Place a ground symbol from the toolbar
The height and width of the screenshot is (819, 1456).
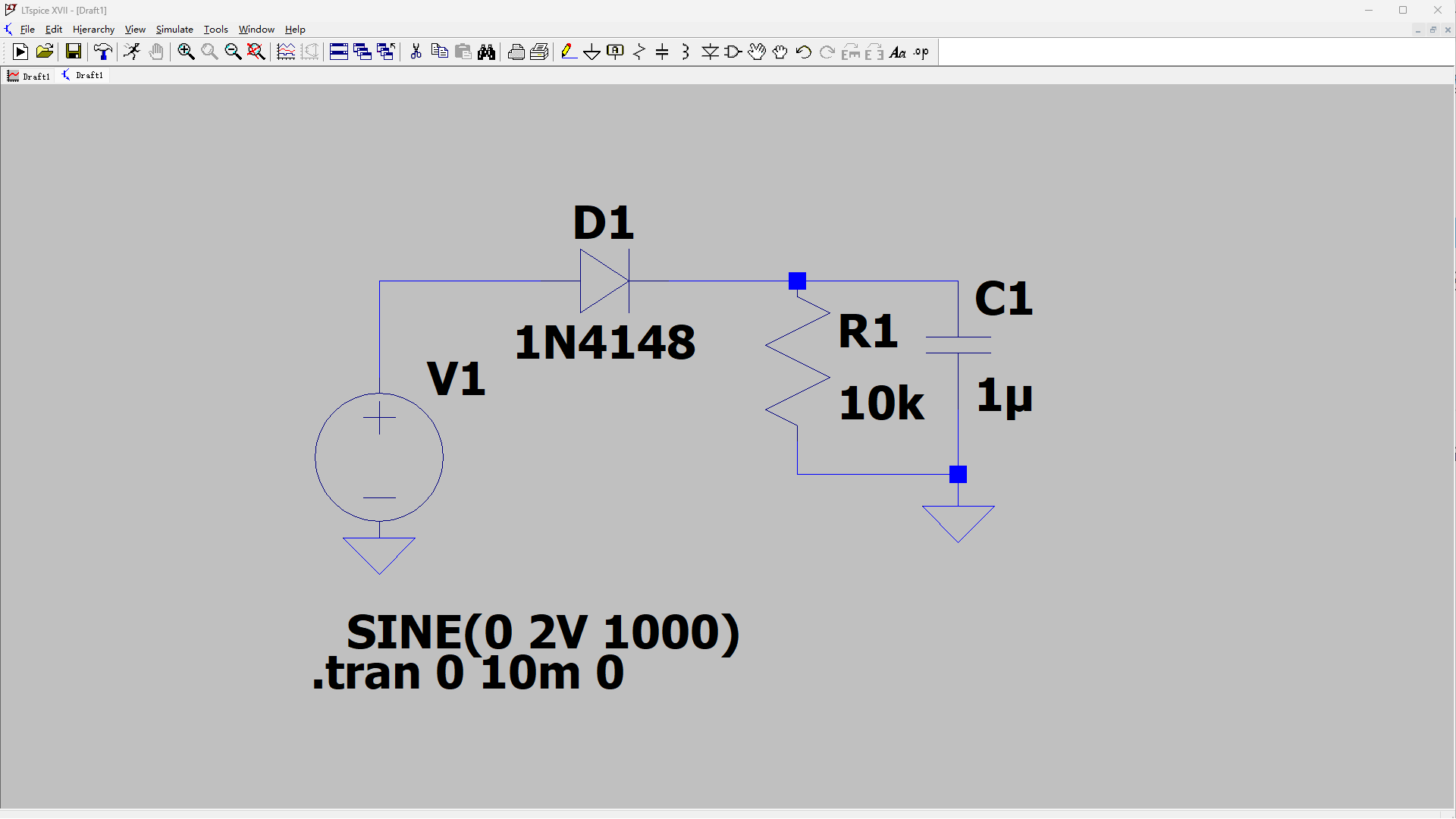pos(591,52)
